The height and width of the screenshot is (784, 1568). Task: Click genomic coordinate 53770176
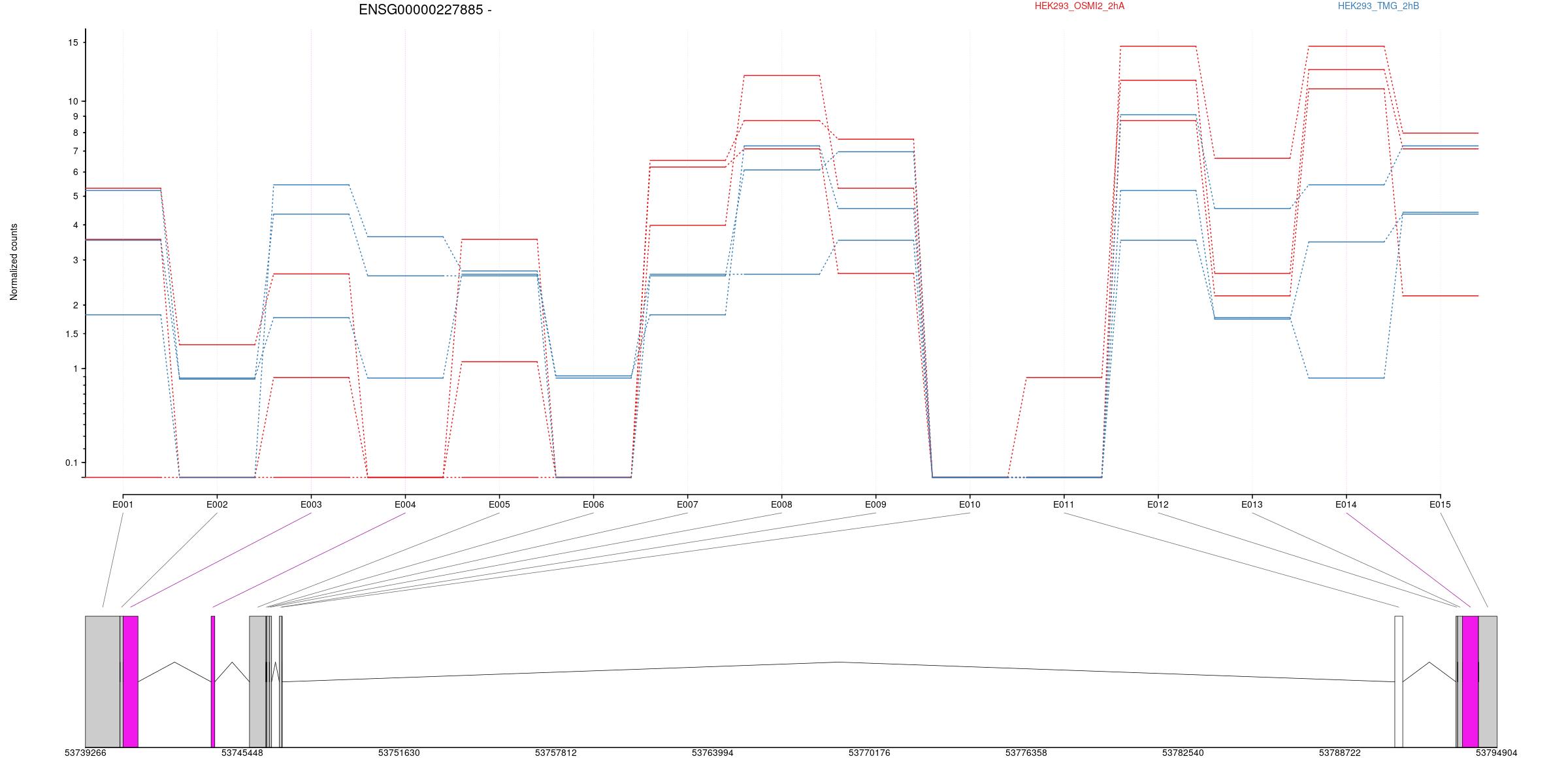pos(870,753)
